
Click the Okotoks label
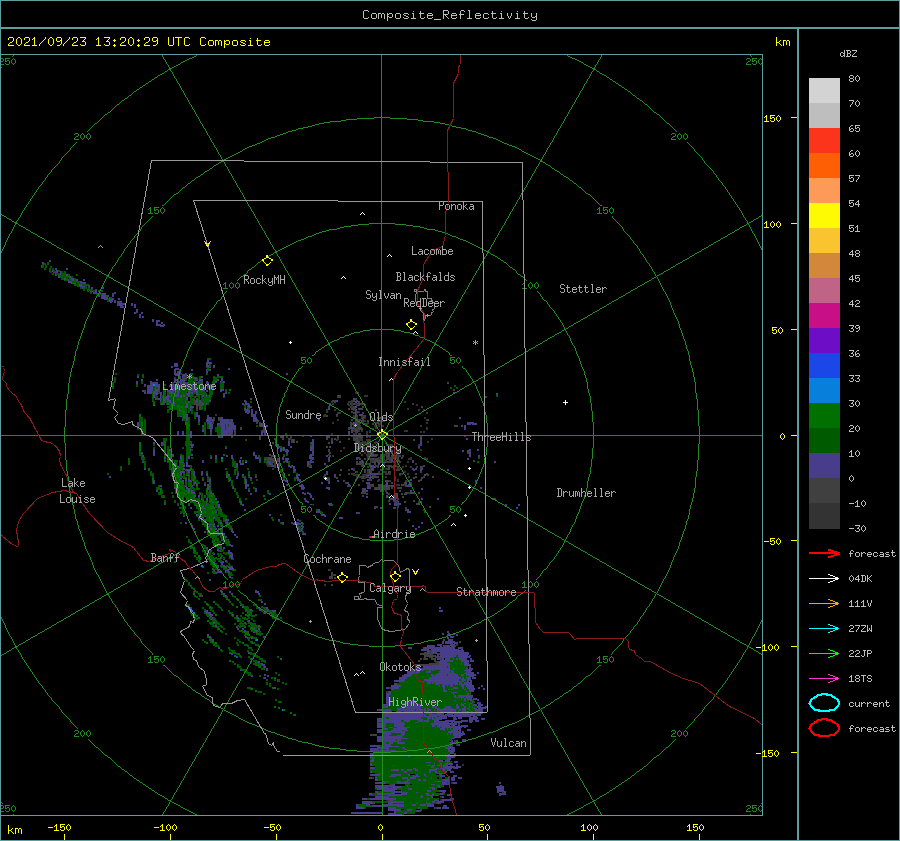(400, 667)
